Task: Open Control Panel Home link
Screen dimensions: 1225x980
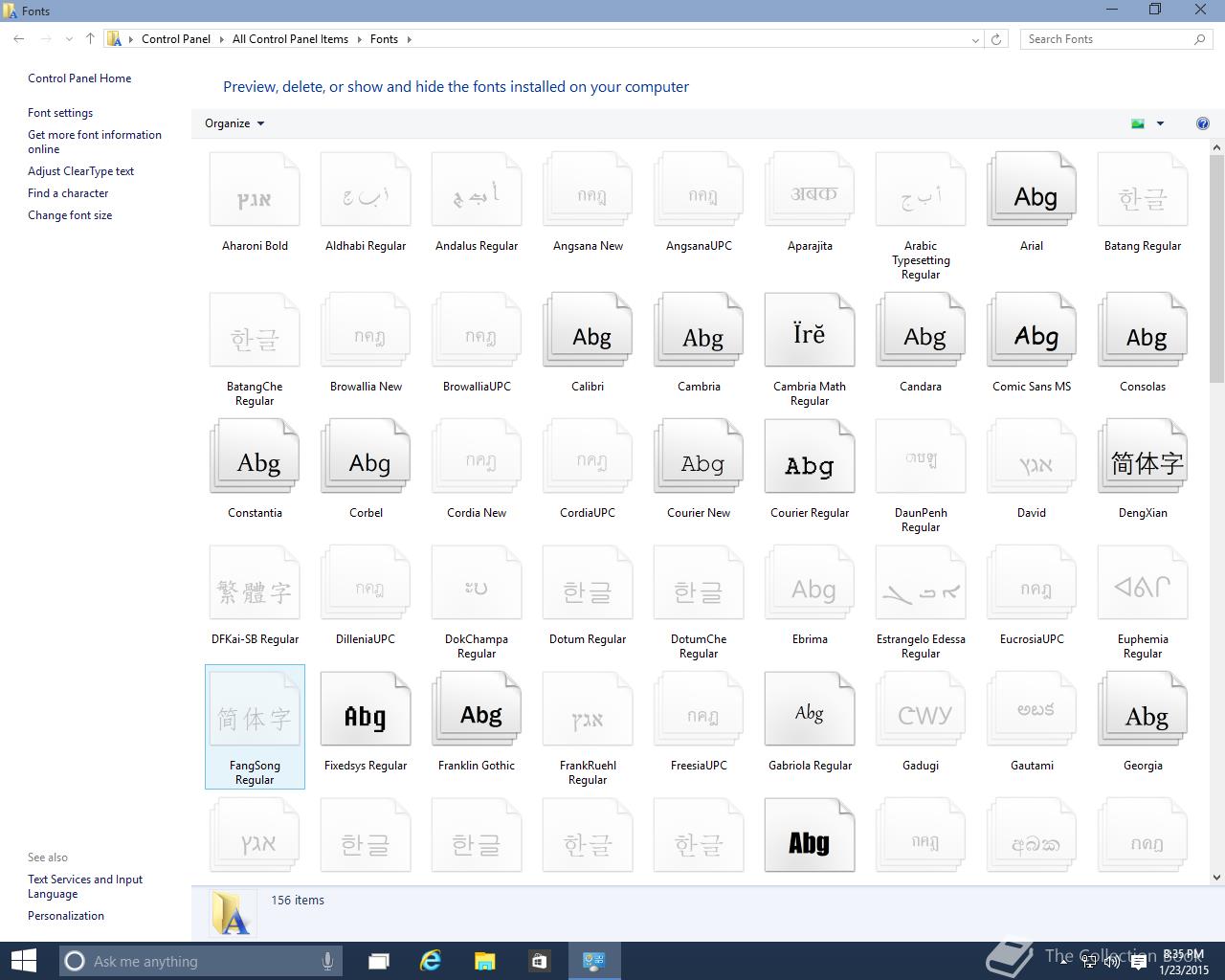Action: [79, 78]
